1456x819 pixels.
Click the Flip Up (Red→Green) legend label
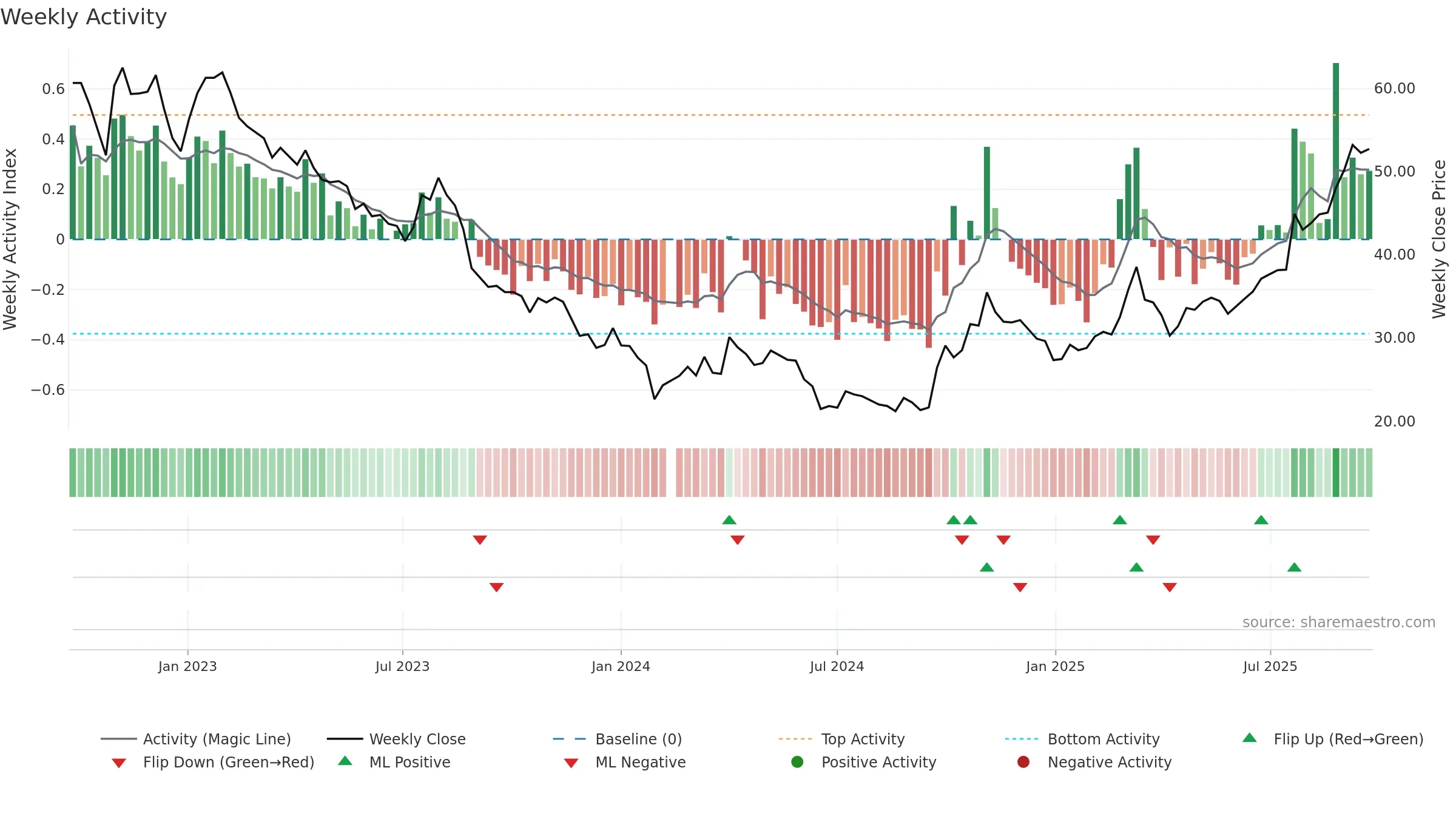pyautogui.click(x=1348, y=739)
